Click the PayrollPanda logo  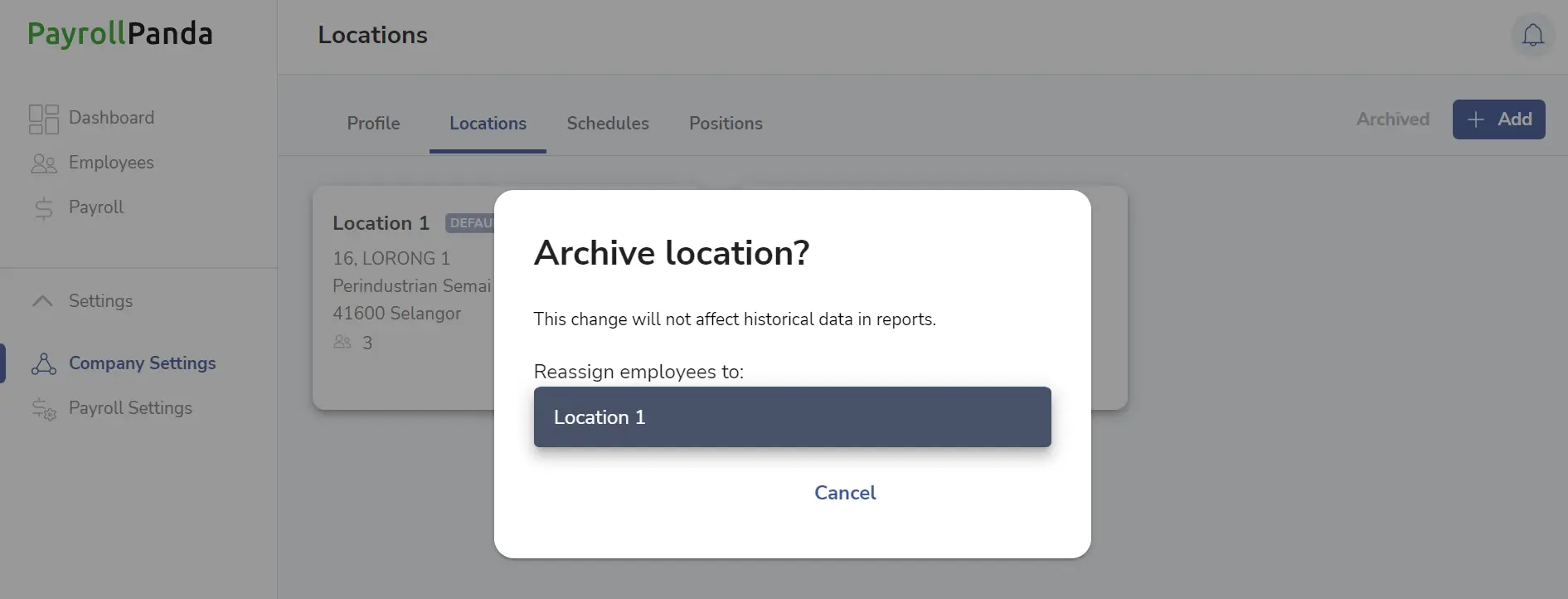120,34
